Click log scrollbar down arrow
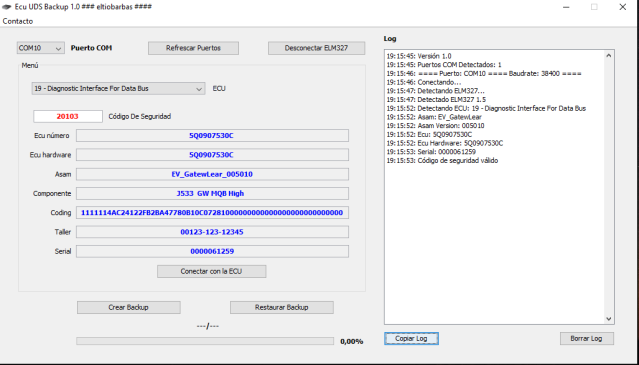 tap(609, 319)
